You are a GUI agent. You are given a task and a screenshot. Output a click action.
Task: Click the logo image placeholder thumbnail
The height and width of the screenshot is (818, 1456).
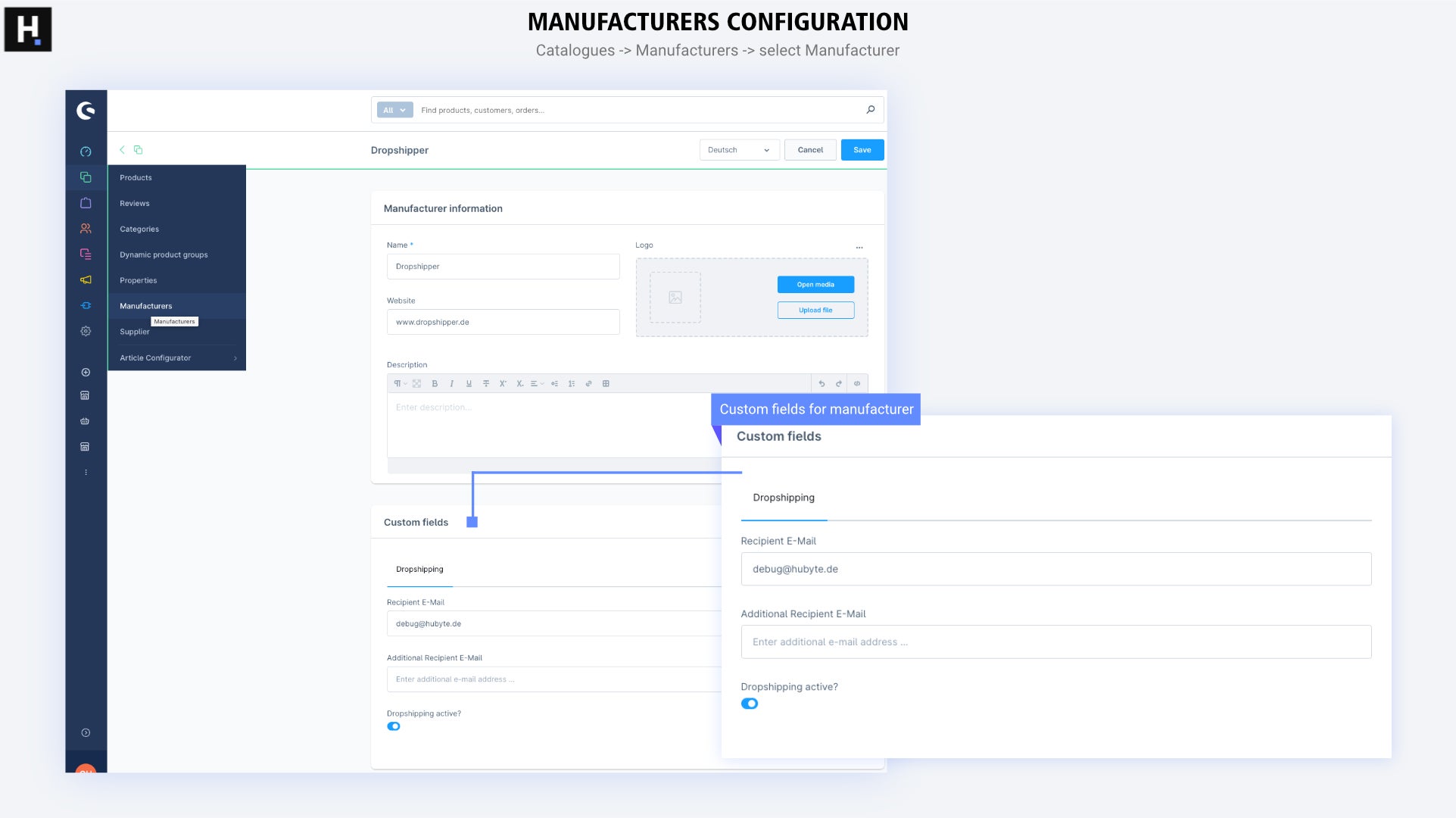tap(675, 298)
